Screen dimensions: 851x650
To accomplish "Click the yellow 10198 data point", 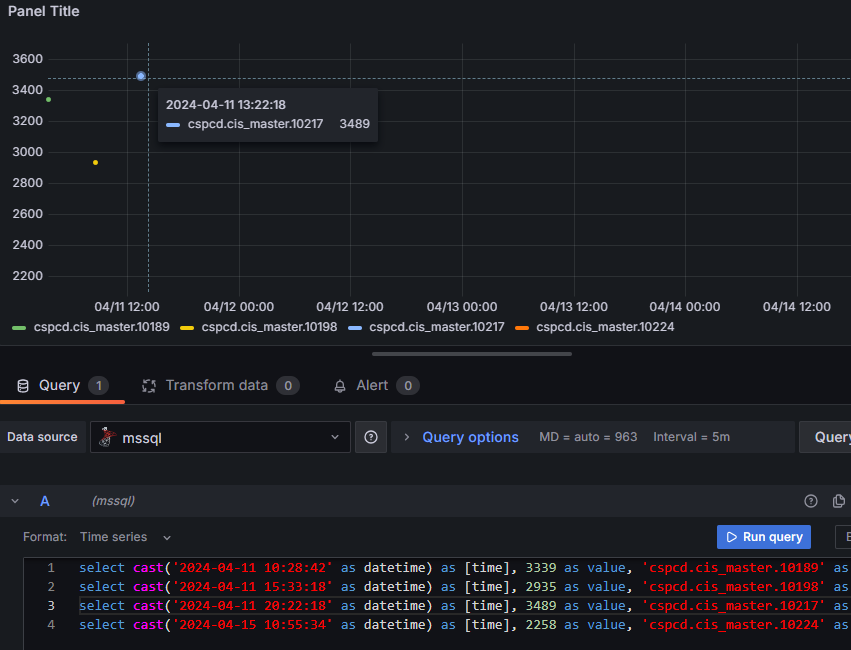I will point(96,162).
